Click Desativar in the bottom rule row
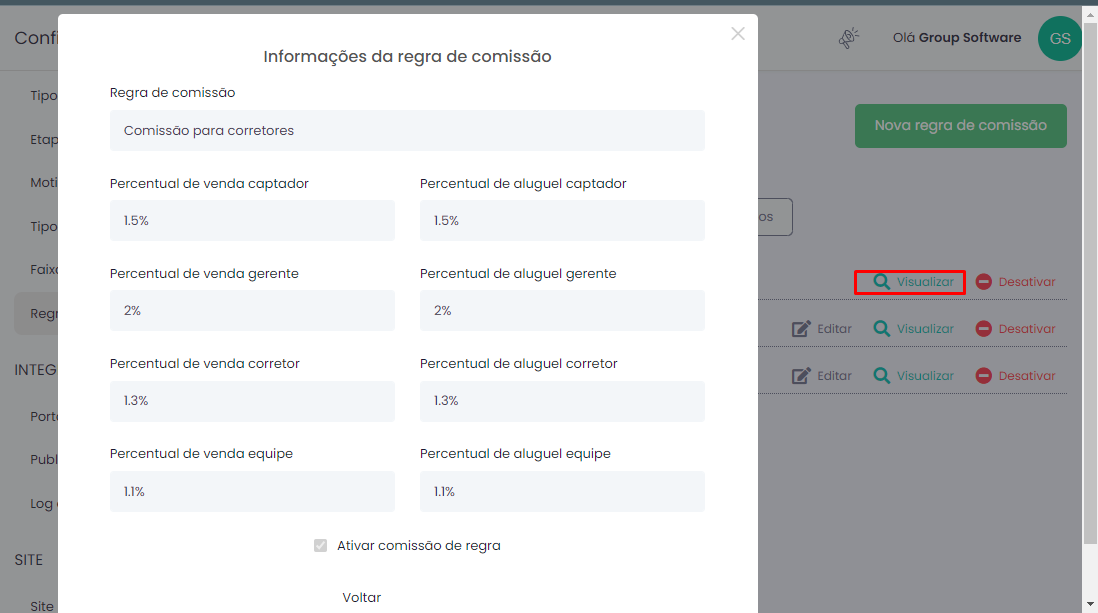The image size is (1098, 613). 1015,376
